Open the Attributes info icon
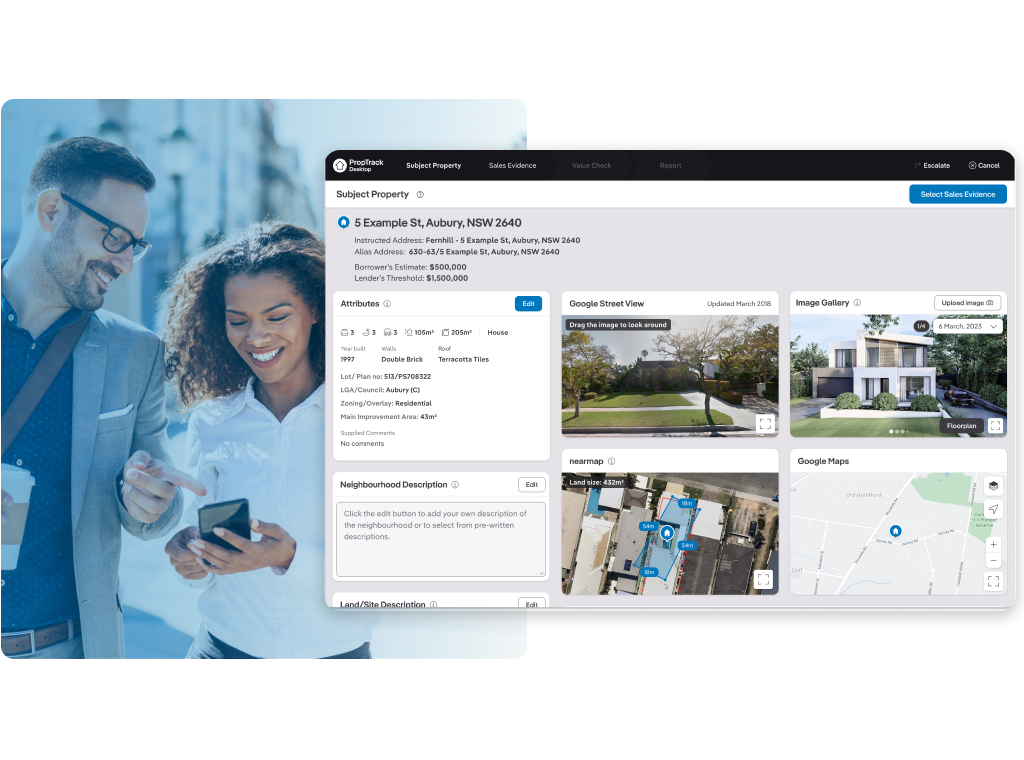 [387, 304]
